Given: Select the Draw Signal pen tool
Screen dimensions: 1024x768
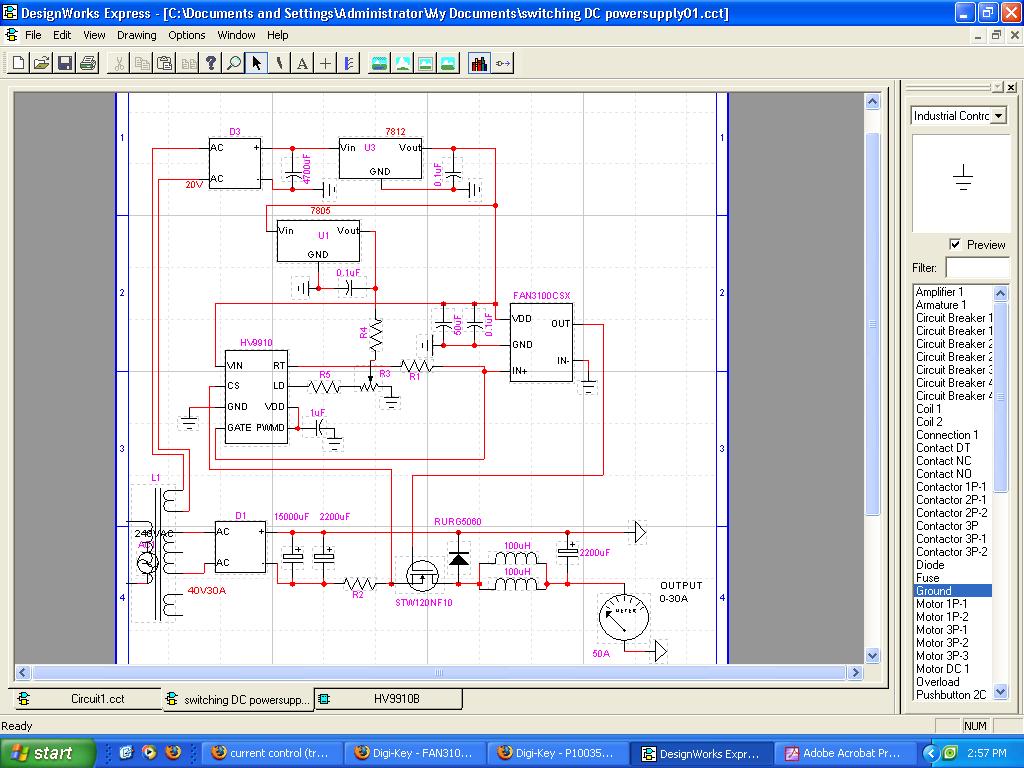Looking at the screenshot, I should [280, 63].
